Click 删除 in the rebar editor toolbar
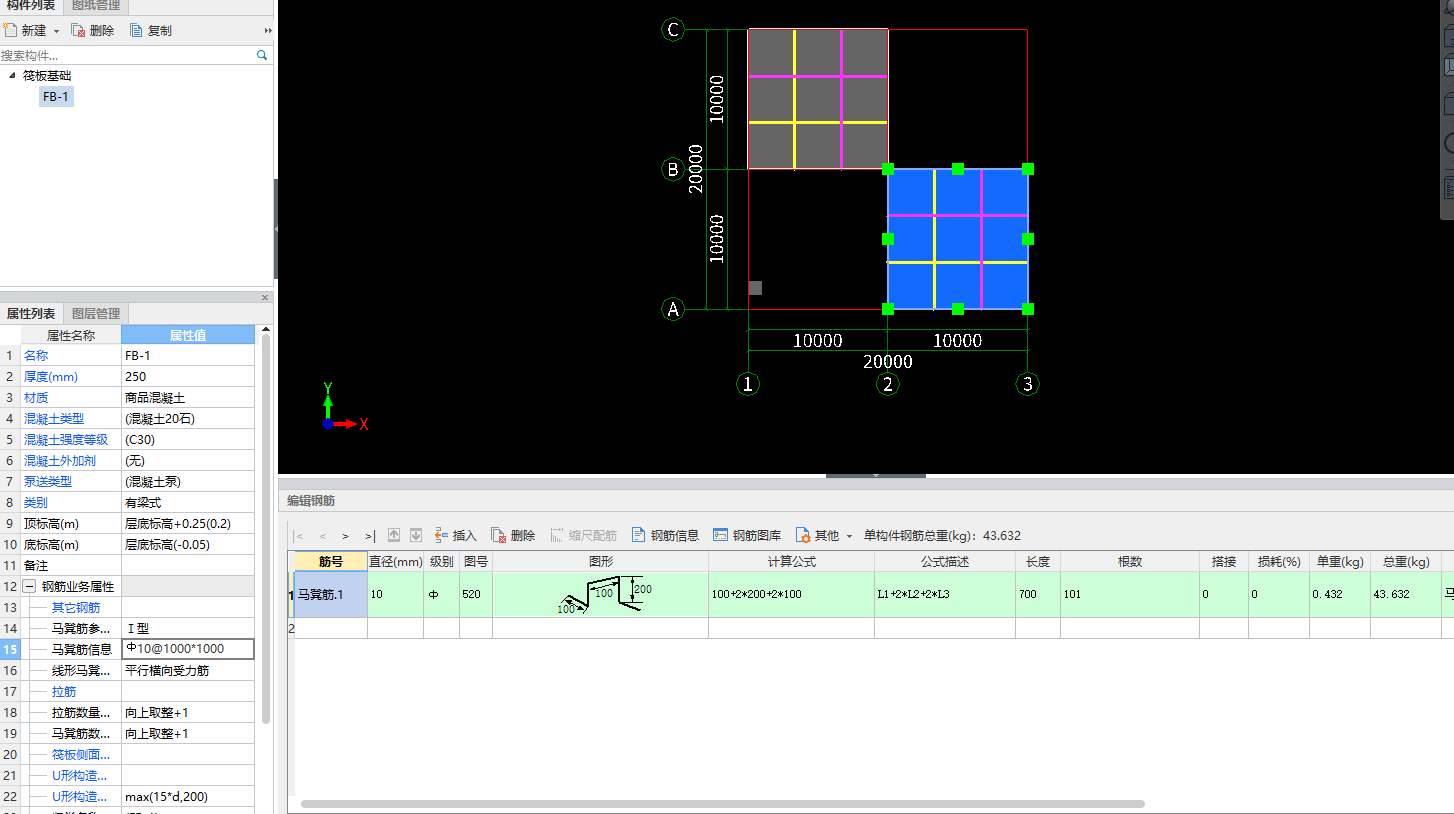This screenshot has height=814, width=1454. click(x=513, y=536)
